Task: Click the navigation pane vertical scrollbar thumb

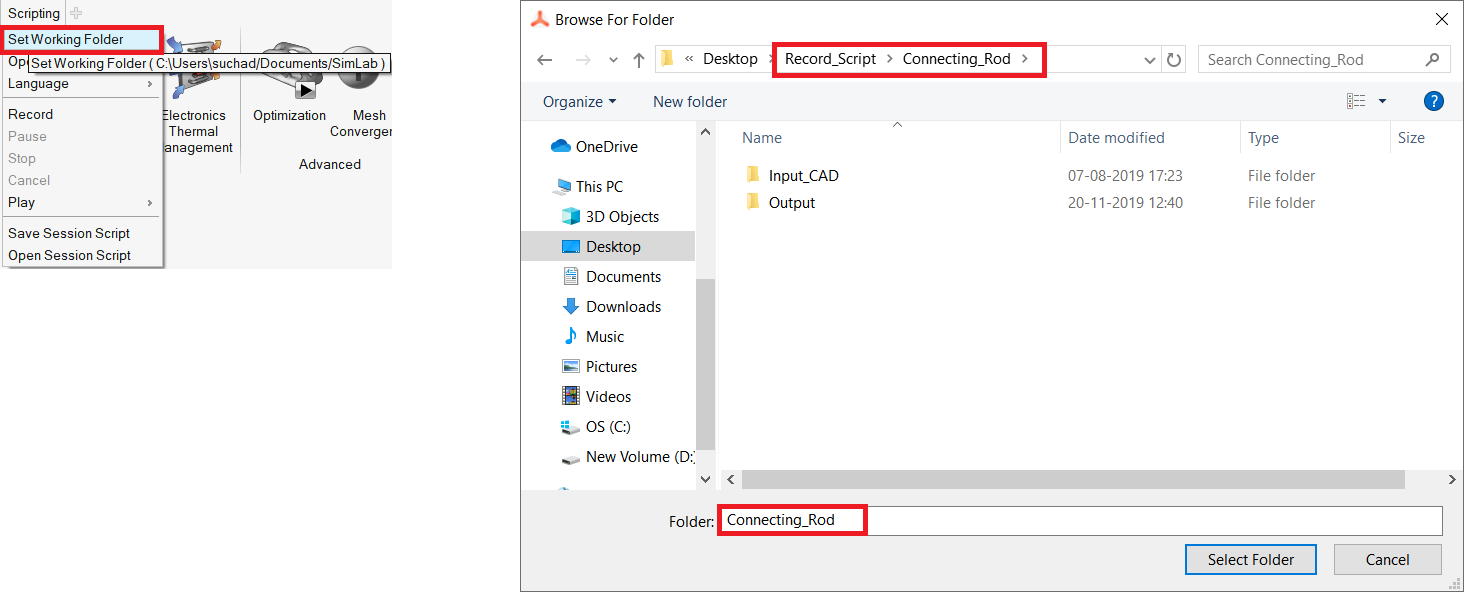Action: point(706,365)
